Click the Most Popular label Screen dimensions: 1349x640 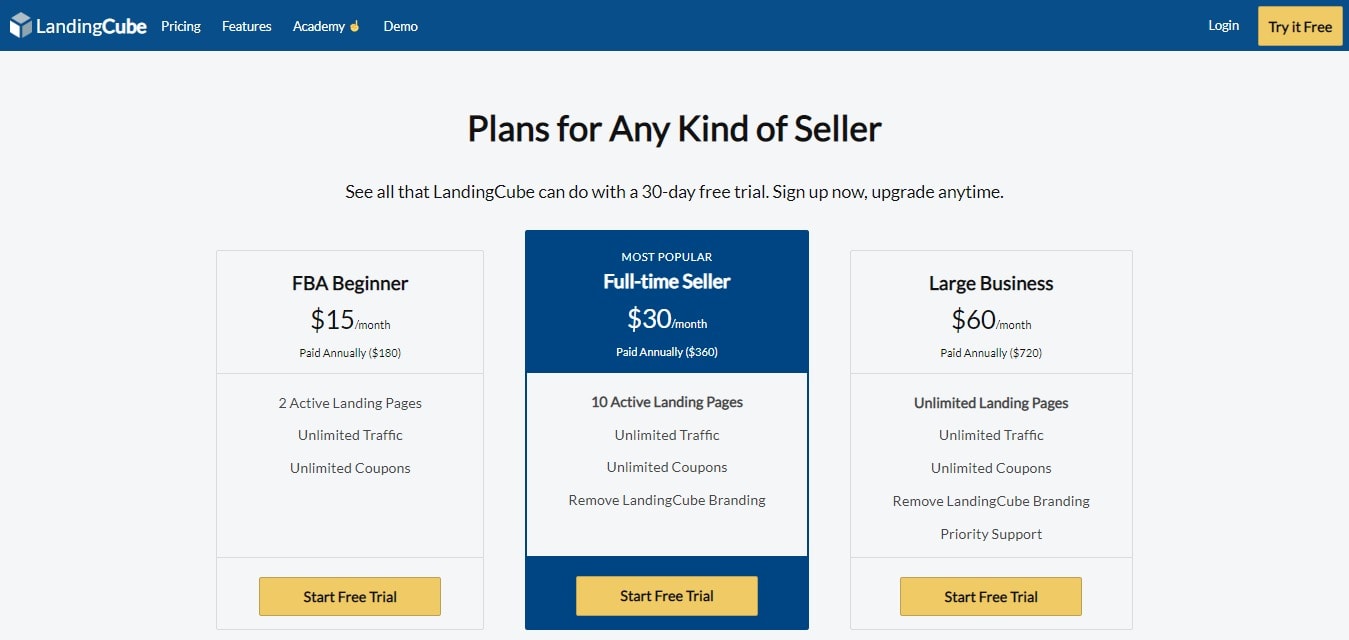tap(667, 257)
